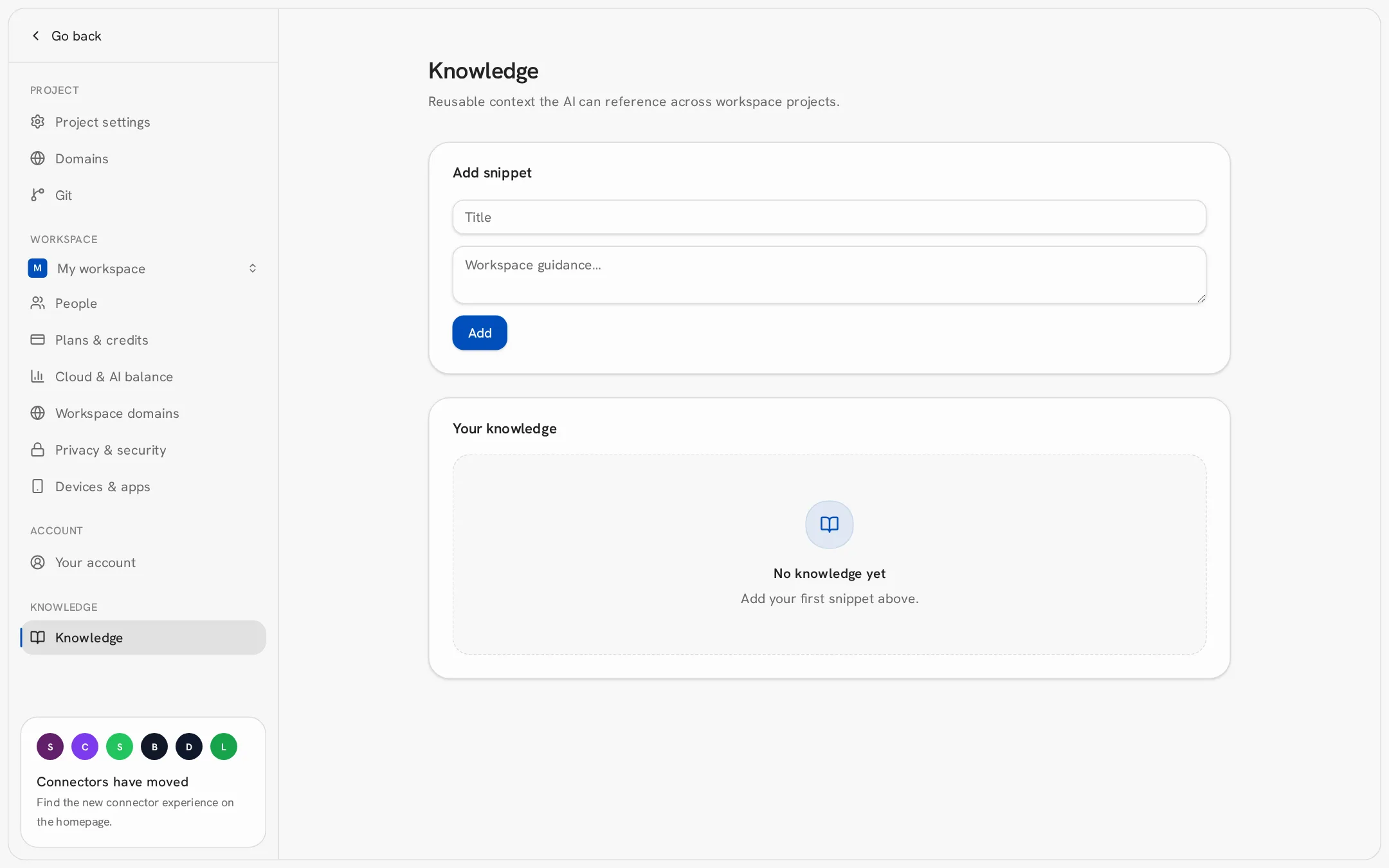
Task: Open Plans & credits
Action: click(x=143, y=339)
